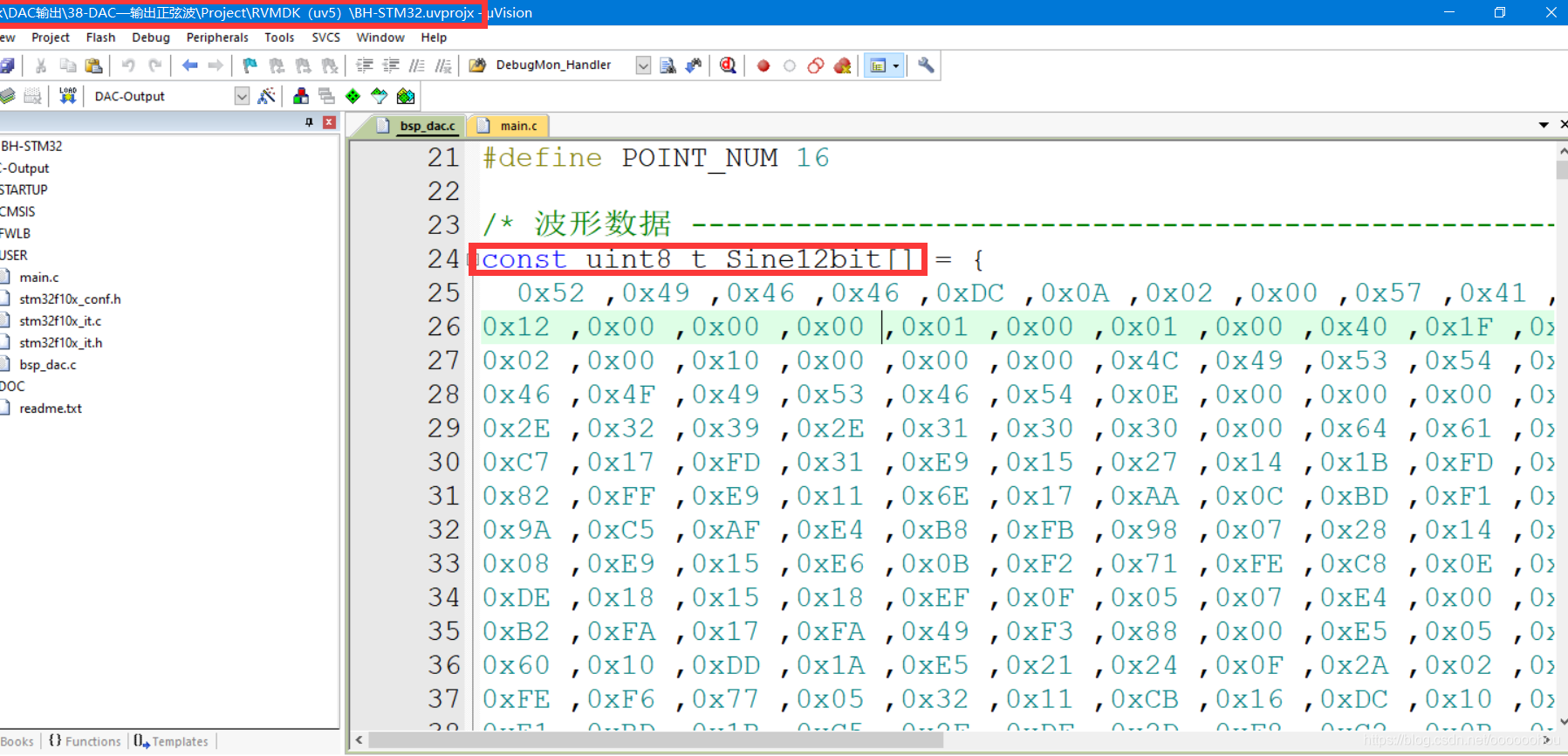Click the horizontal scrollbar of the editor
The image size is (1568, 756).
[655, 740]
